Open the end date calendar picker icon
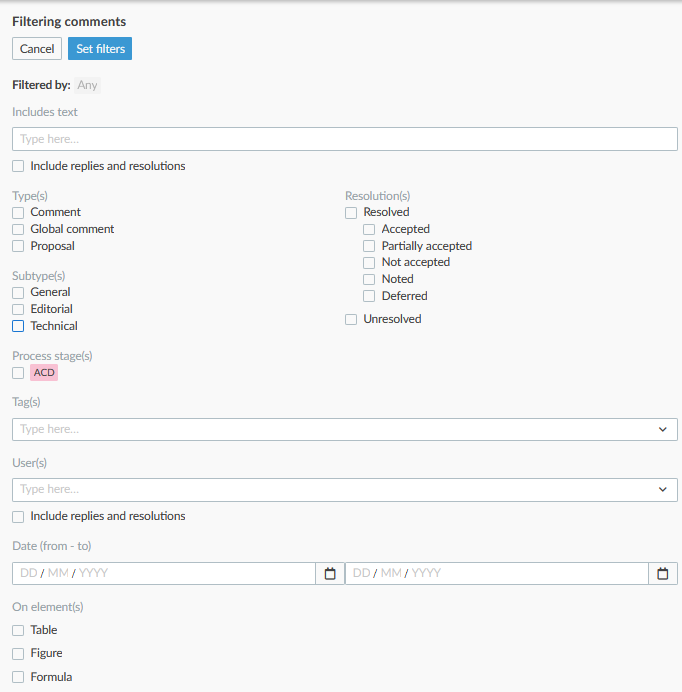The image size is (682, 692). (663, 573)
